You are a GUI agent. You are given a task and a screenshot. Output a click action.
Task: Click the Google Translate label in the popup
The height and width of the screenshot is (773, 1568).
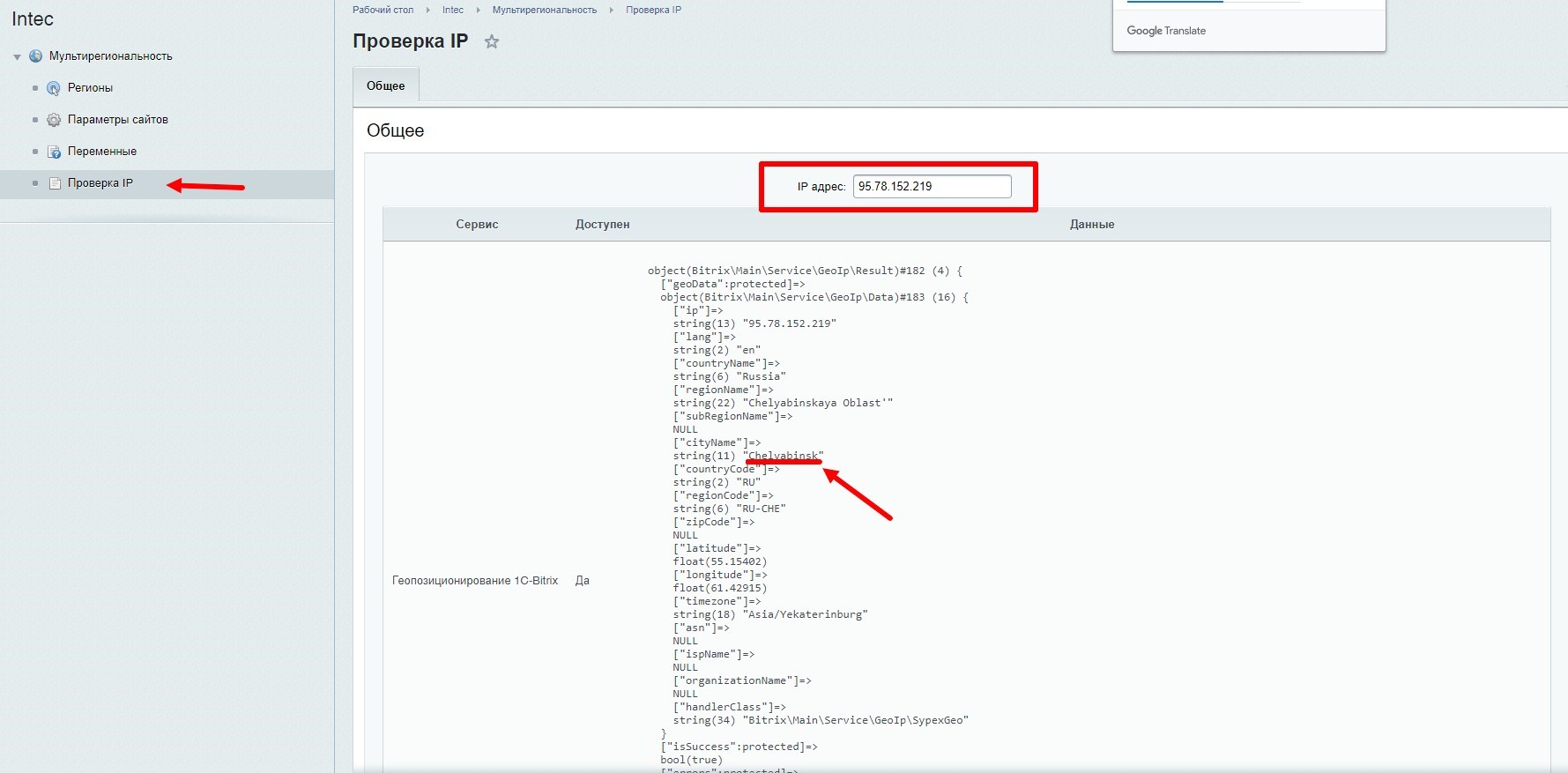pyautogui.click(x=1165, y=31)
